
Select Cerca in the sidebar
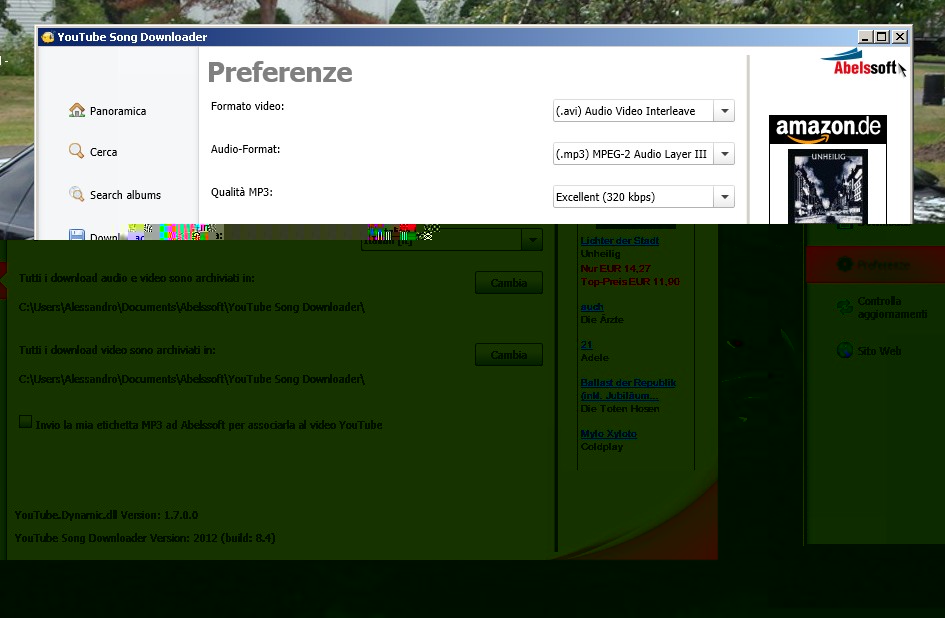pos(103,152)
